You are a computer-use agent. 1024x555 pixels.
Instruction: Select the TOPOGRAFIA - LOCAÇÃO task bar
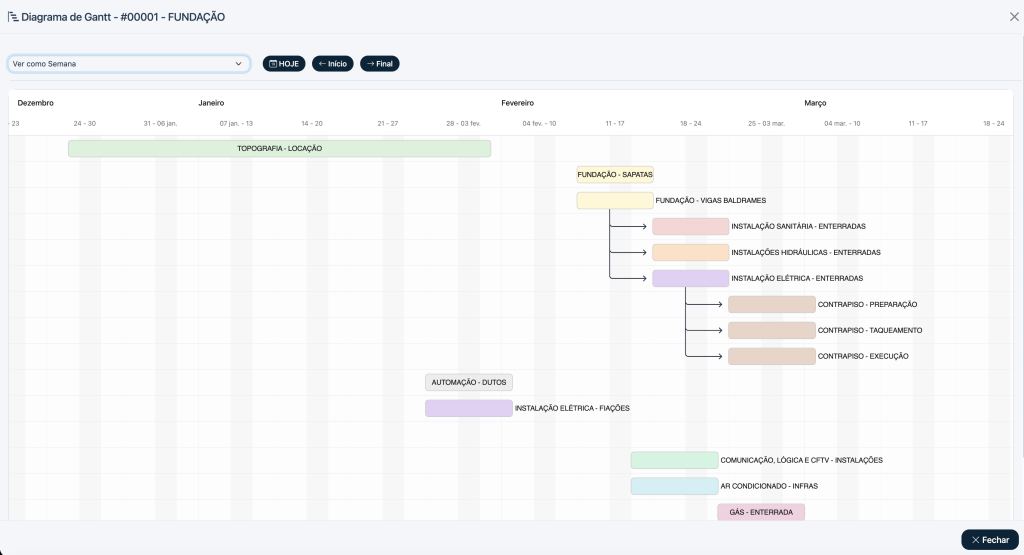pos(280,148)
